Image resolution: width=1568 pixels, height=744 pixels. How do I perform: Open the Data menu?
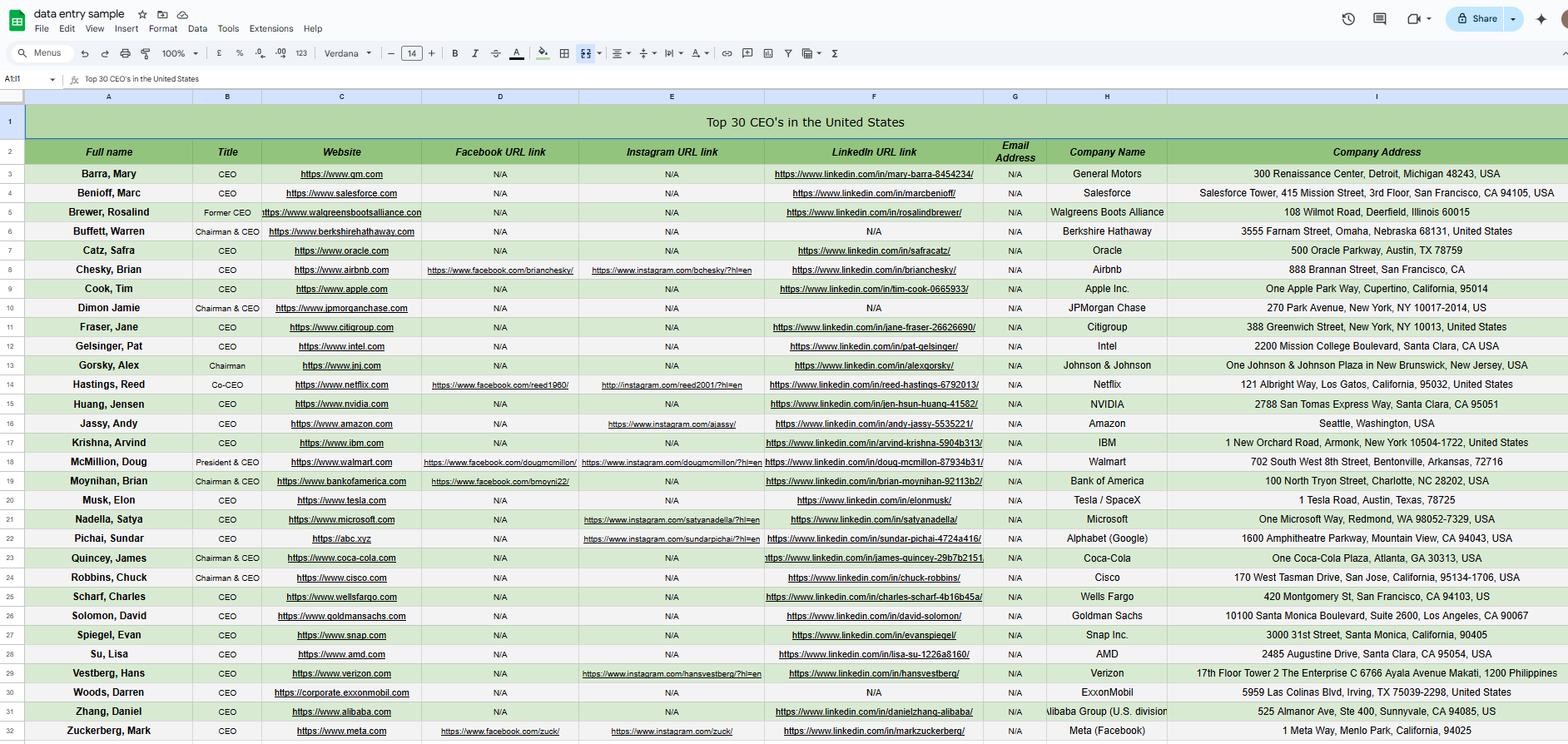click(197, 28)
